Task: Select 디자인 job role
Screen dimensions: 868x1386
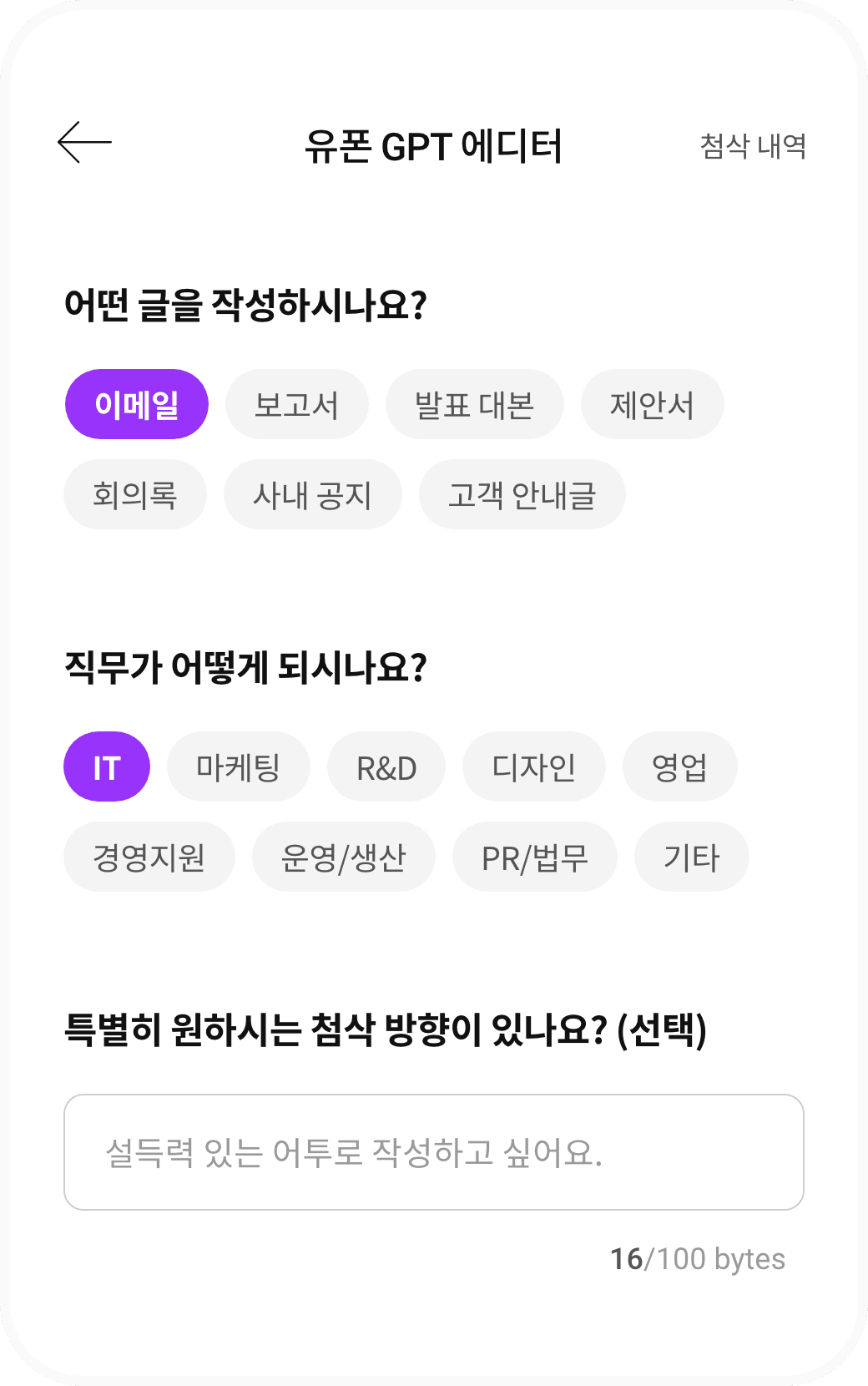Action: click(534, 767)
